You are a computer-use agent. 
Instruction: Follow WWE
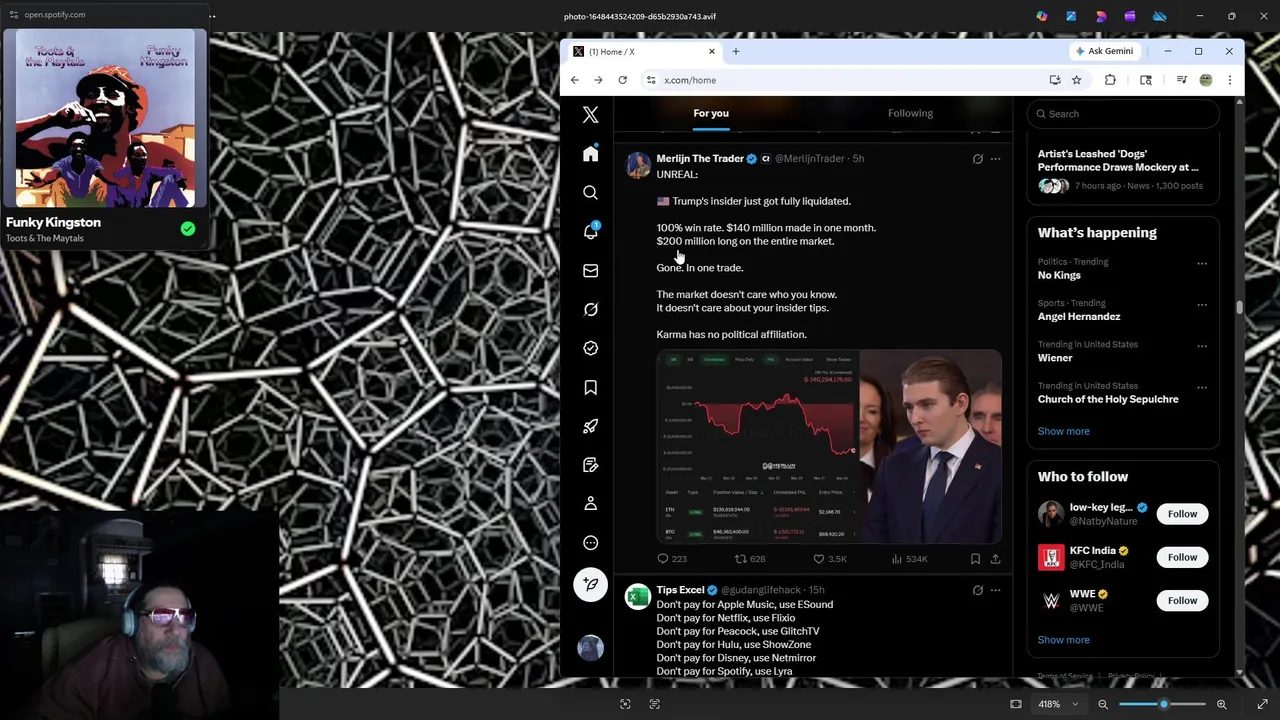pos(1182,600)
